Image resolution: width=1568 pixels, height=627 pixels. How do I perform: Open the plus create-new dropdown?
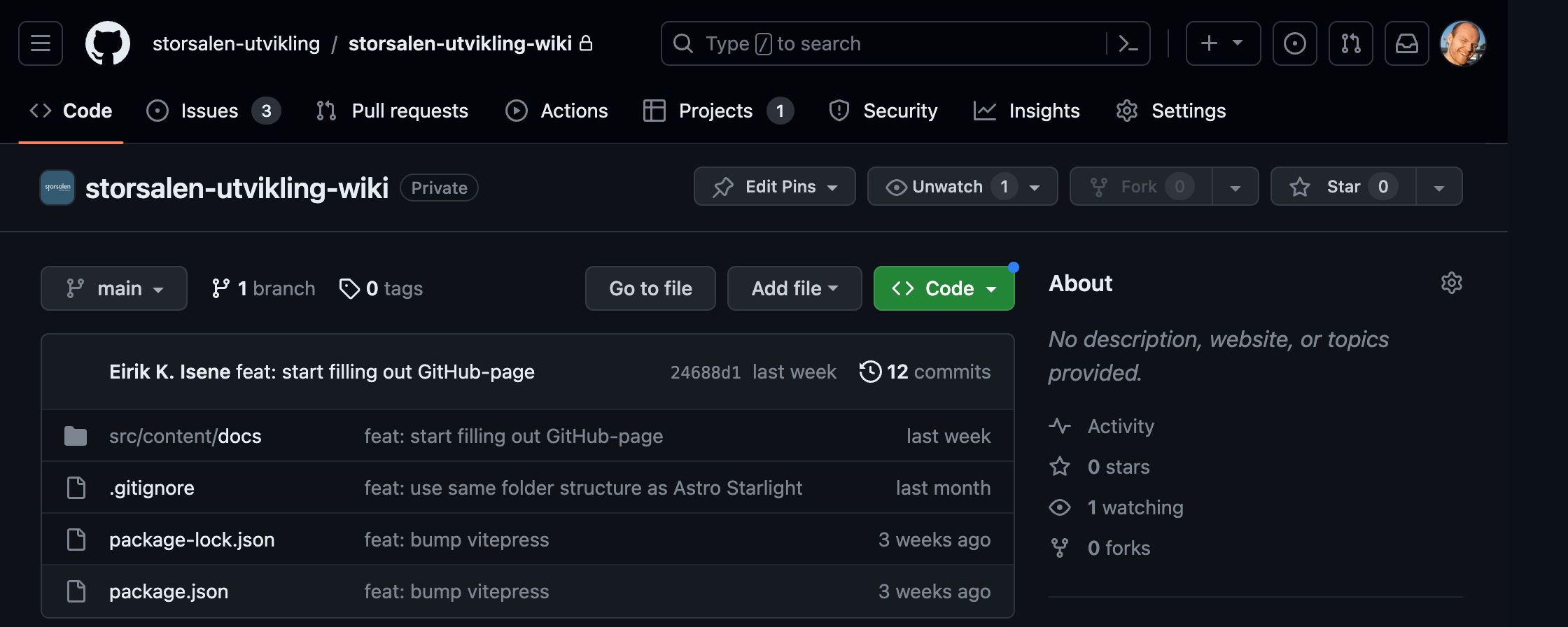(1223, 43)
